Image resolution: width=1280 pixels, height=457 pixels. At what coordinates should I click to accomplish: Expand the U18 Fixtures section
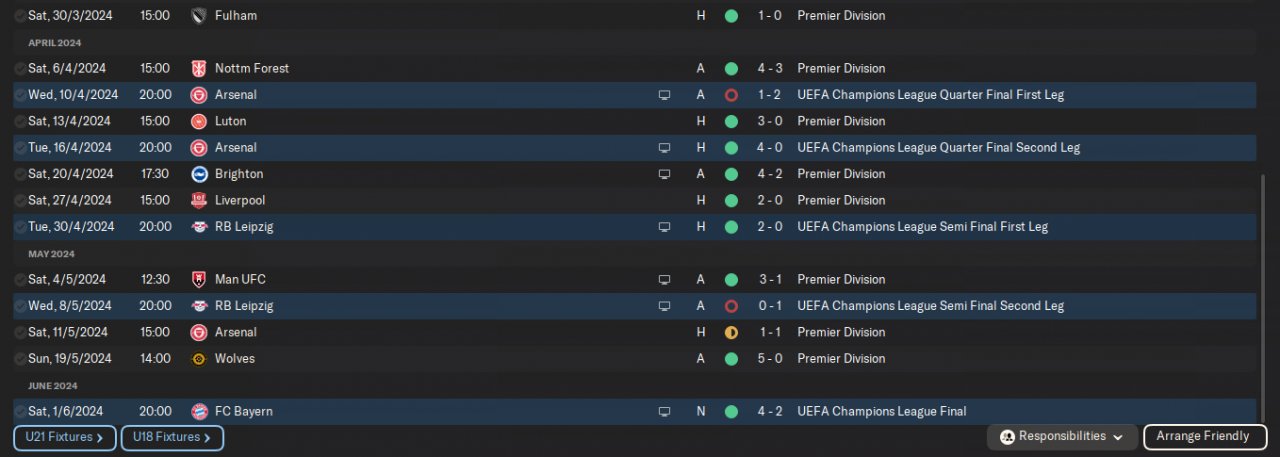(172, 438)
